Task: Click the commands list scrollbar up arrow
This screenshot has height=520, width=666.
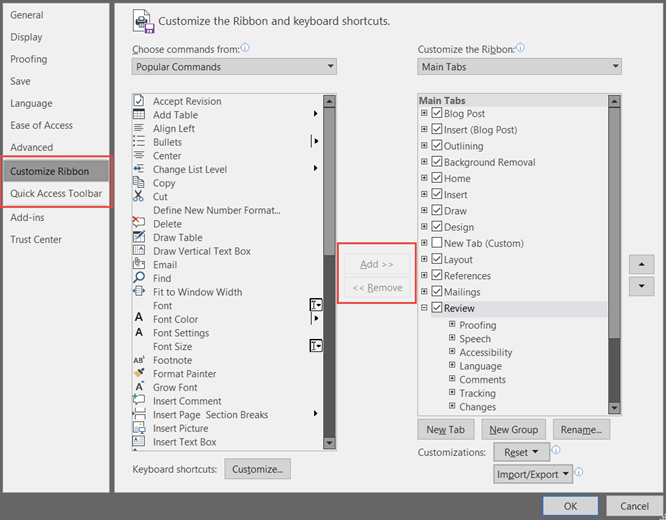Action: pyautogui.click(x=329, y=101)
